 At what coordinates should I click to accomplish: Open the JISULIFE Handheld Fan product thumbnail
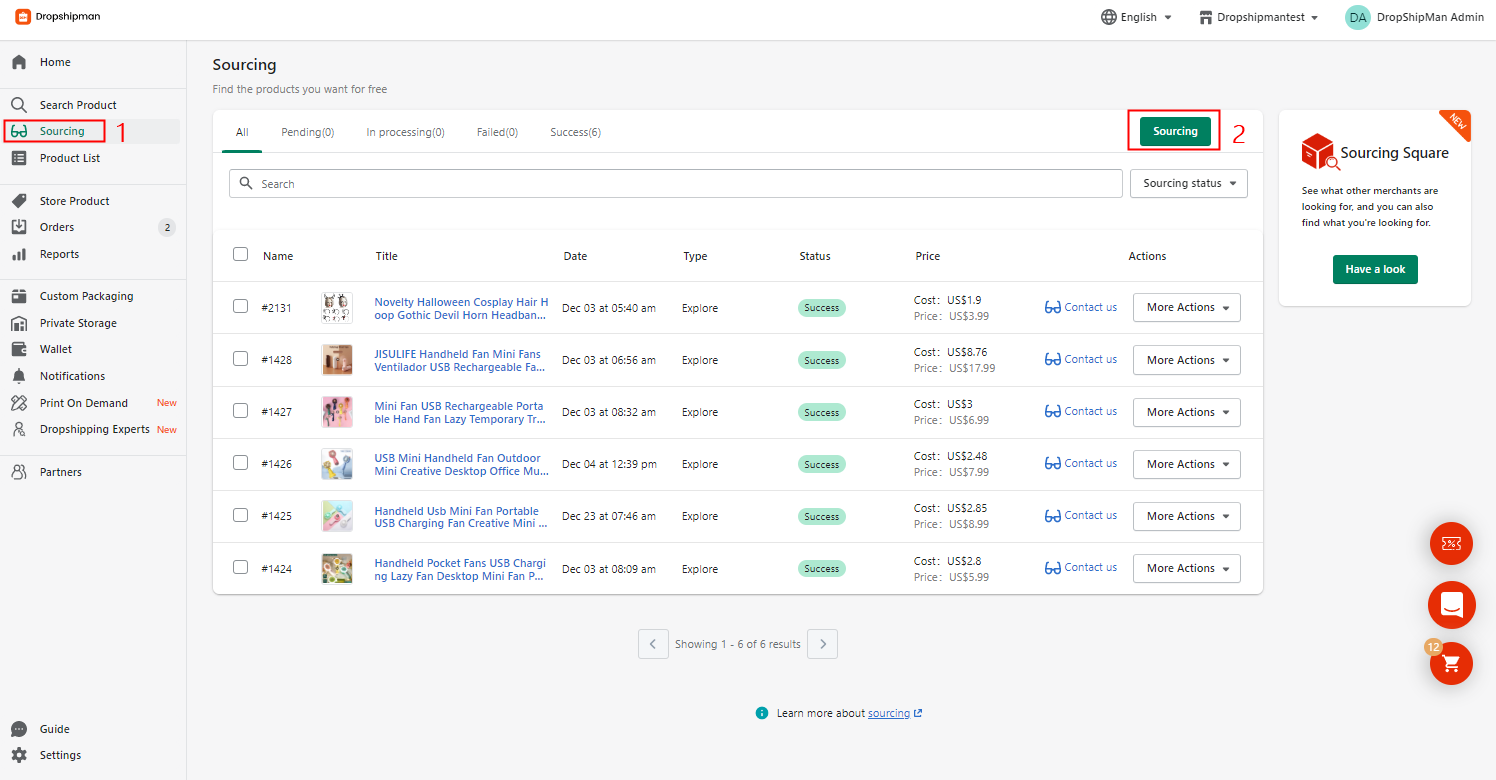click(337, 360)
